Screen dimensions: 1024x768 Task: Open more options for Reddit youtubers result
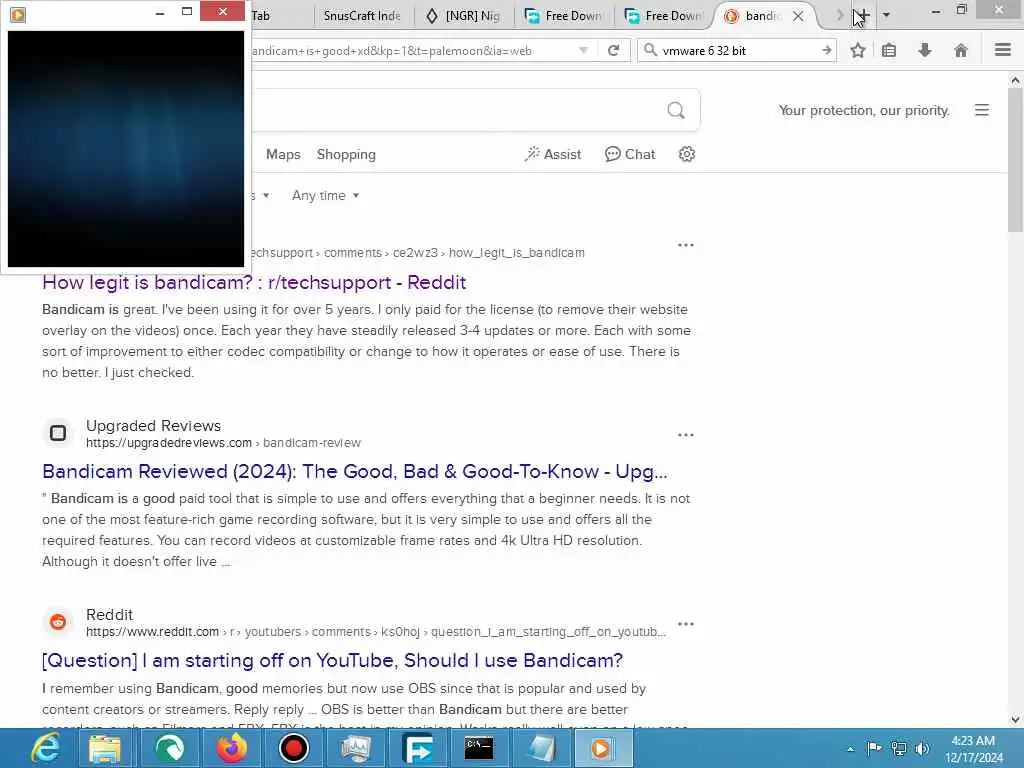[x=686, y=624]
